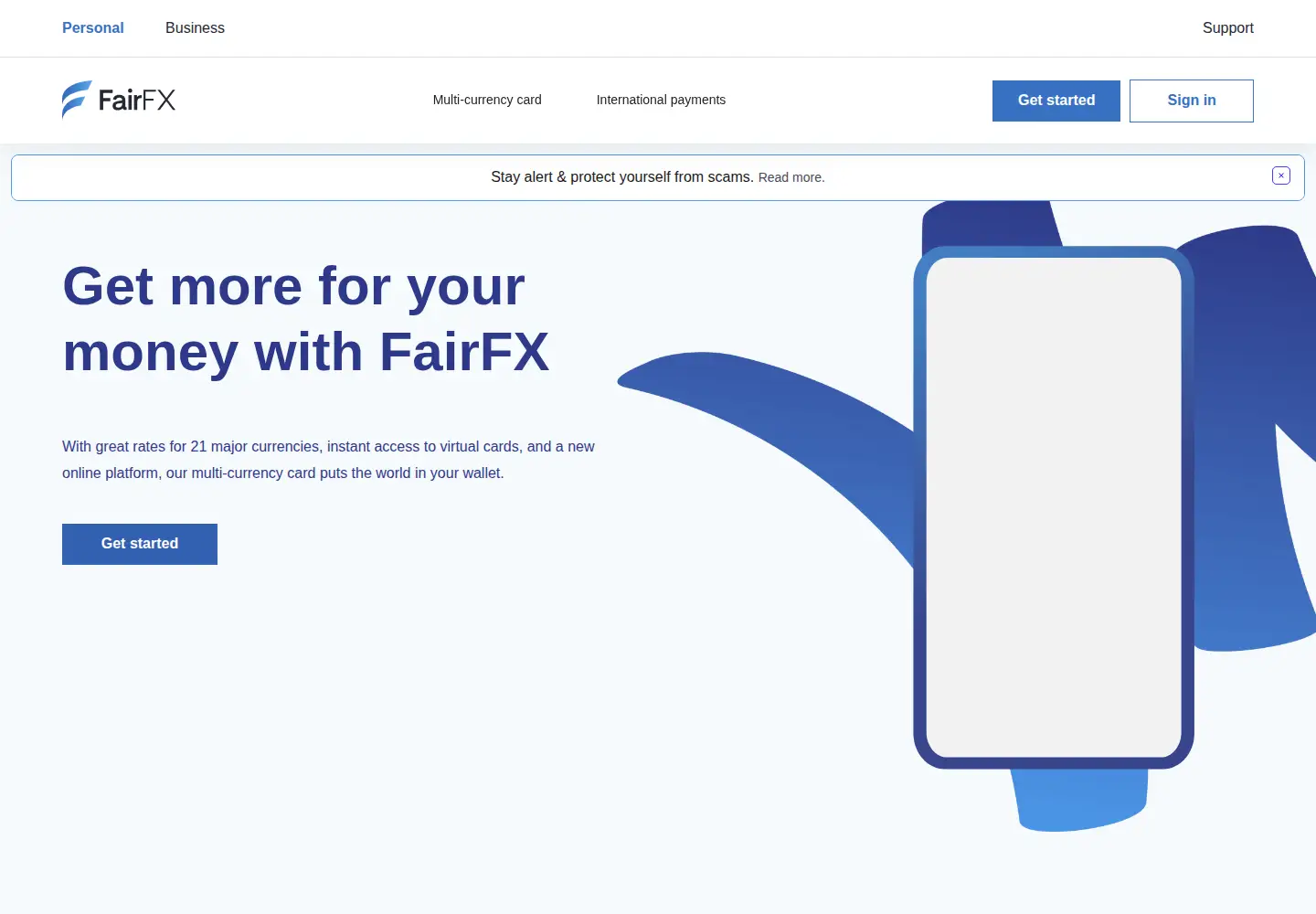Viewport: 1316px width, 914px height.
Task: Click the 'Get more for your money' headline
Action: click(306, 319)
